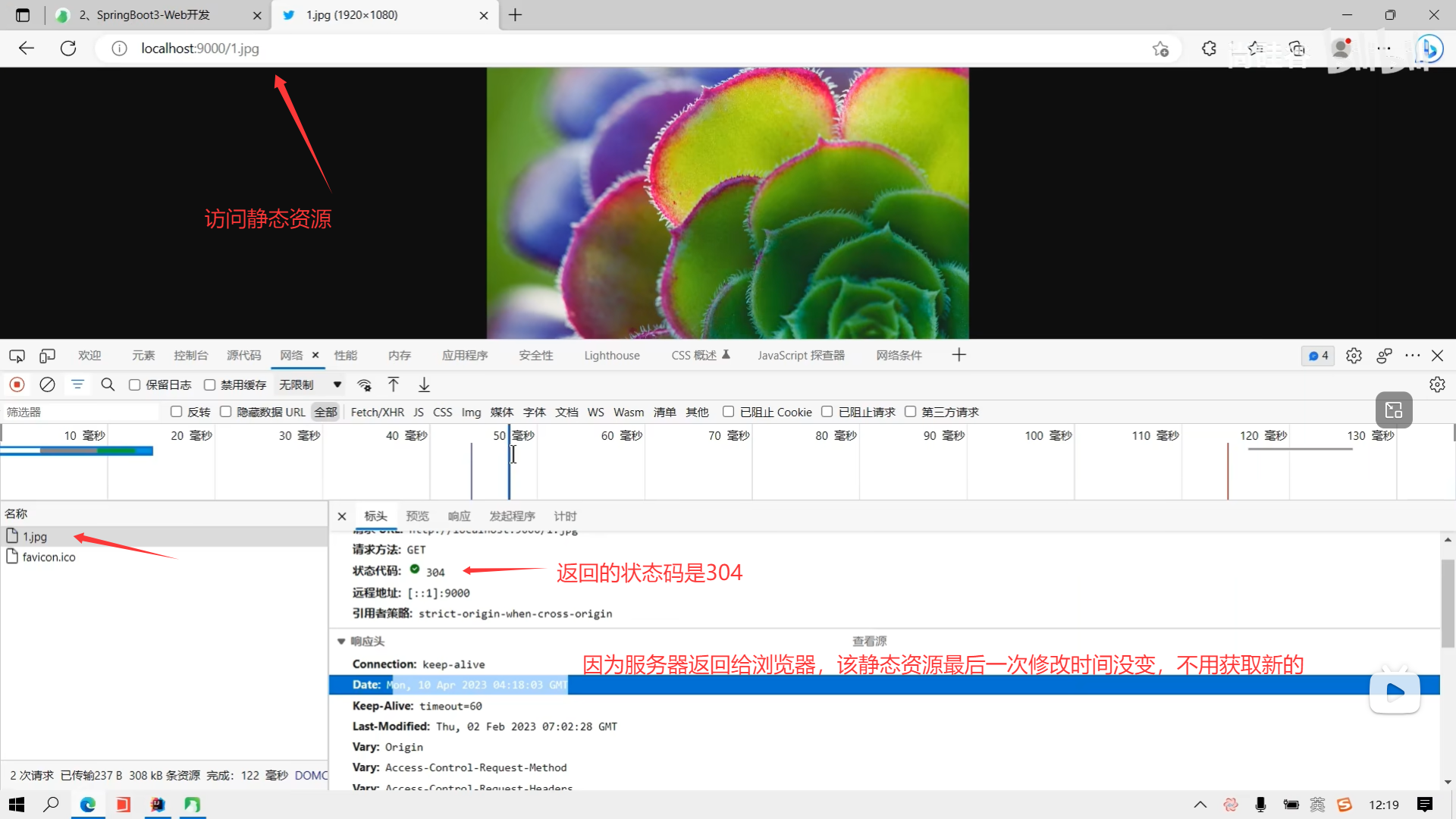Switch to the 预览 tab
The height and width of the screenshot is (819, 1456).
[417, 516]
